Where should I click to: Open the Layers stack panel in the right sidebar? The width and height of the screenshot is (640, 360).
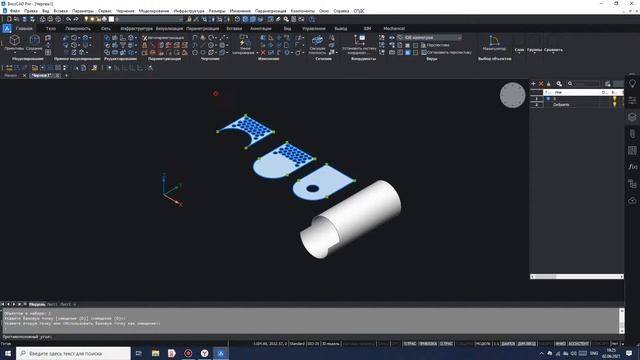coord(632,117)
